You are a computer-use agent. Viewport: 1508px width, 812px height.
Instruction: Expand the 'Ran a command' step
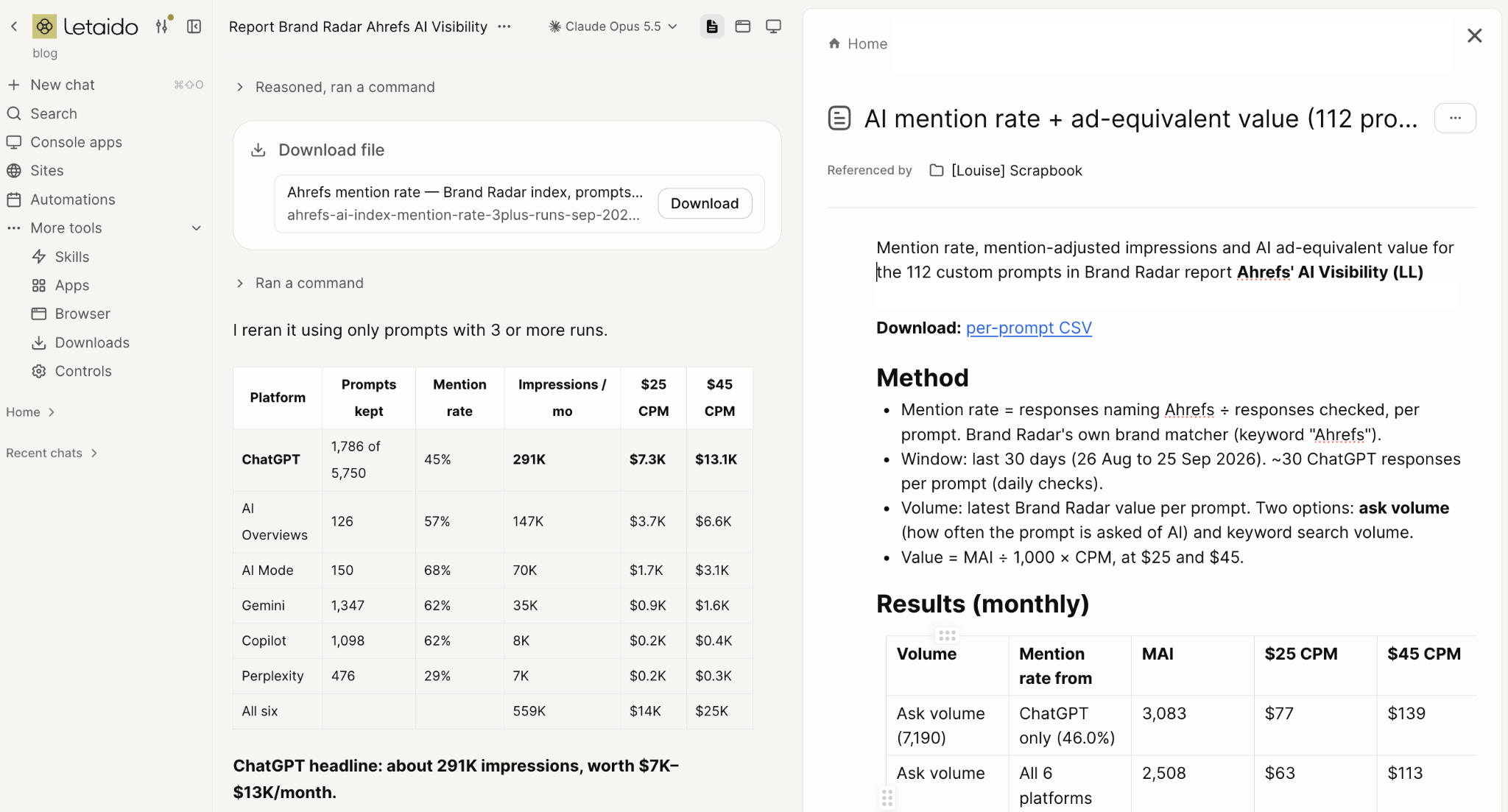coord(300,283)
